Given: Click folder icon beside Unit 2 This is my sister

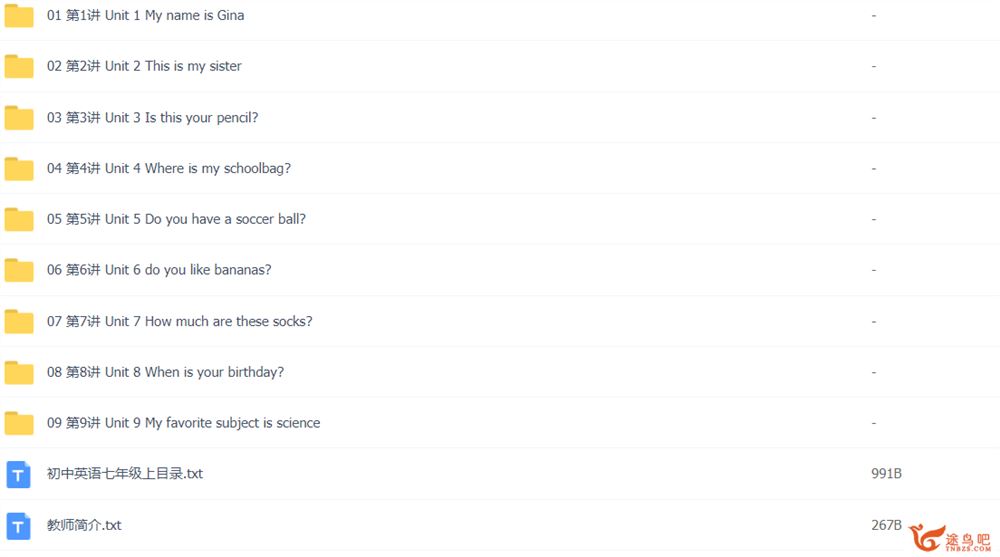Looking at the screenshot, I should click(x=18, y=66).
